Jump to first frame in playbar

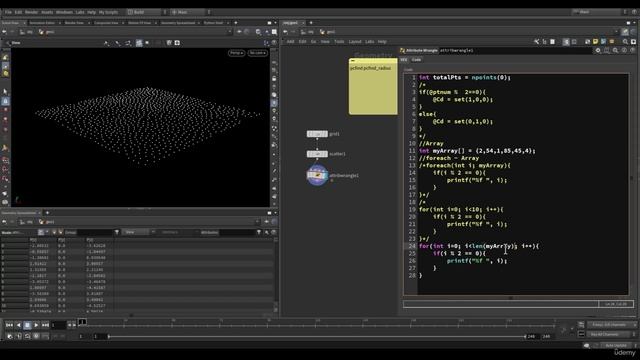coord(9,325)
